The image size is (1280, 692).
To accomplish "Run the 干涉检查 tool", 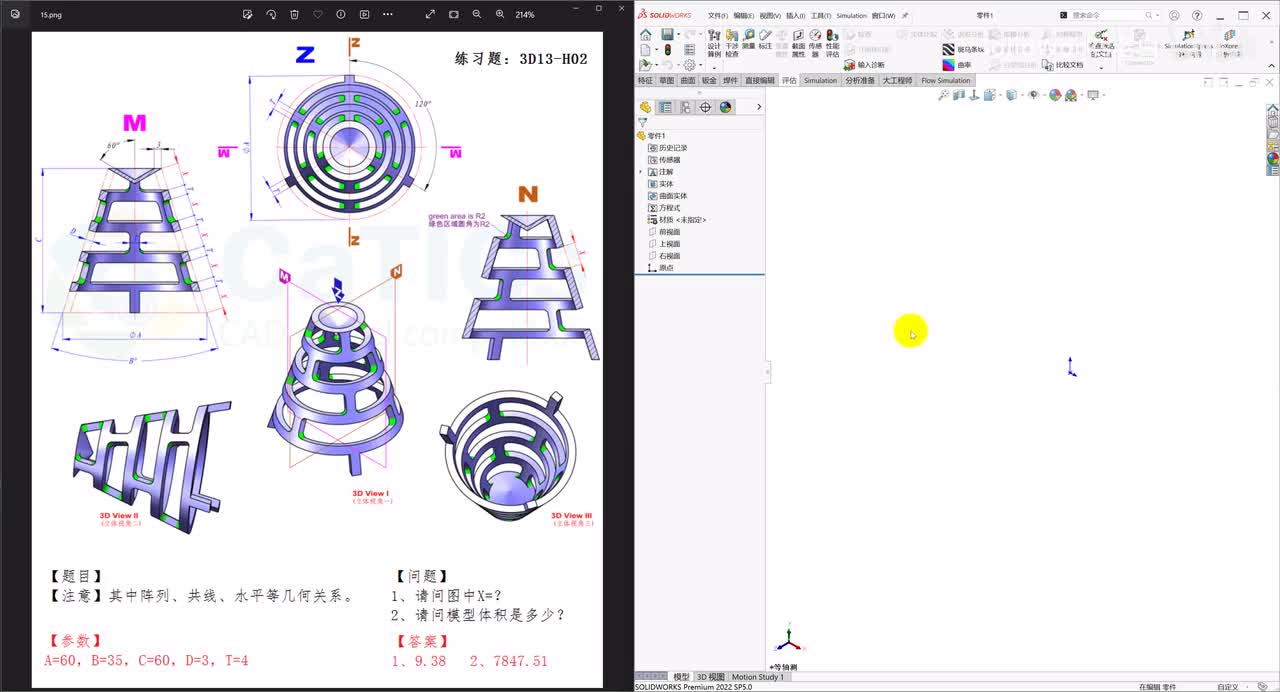I will point(732,43).
